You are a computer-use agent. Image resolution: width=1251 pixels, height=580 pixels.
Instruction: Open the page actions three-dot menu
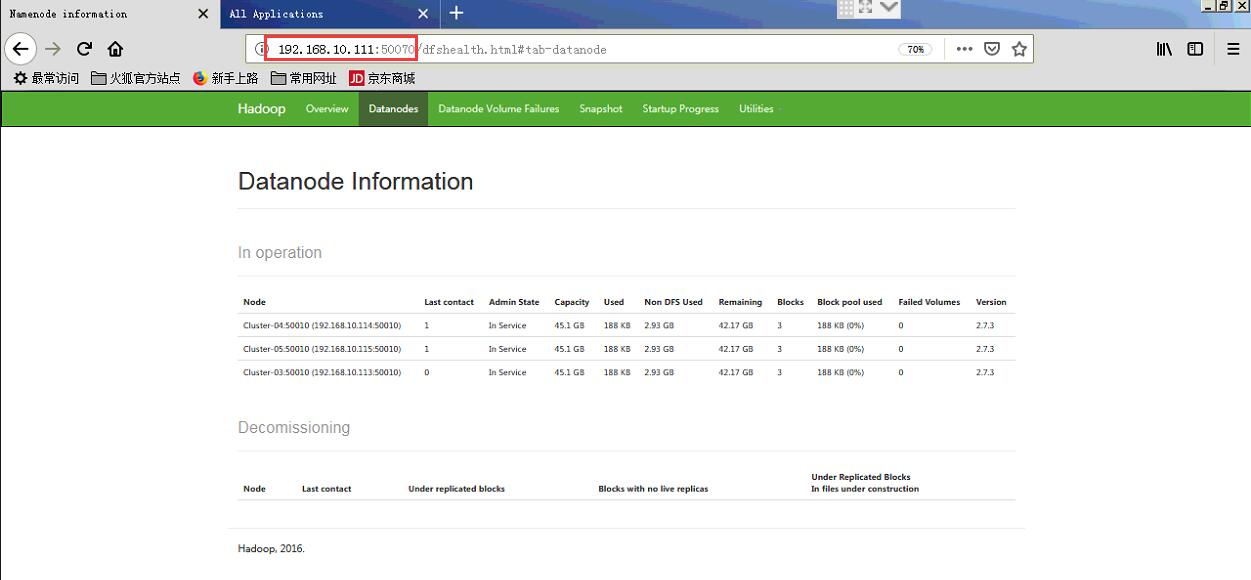pyautogui.click(x=964, y=49)
